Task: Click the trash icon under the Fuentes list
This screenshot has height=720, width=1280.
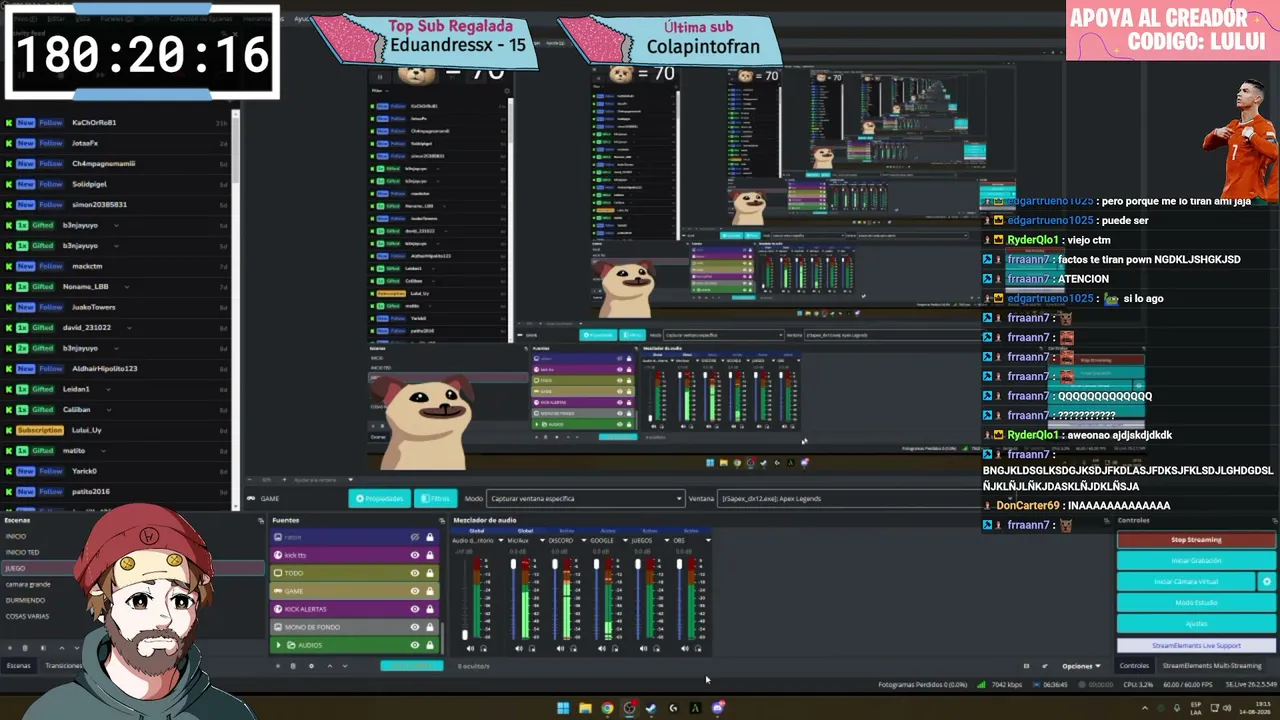Action: 293,666
